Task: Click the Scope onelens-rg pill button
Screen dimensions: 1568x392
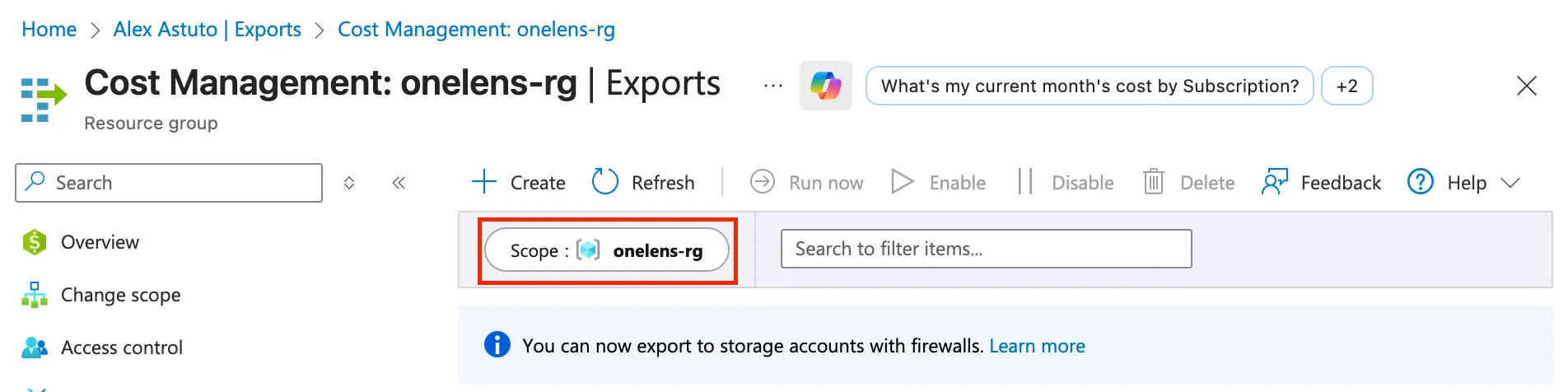Action: tap(607, 250)
